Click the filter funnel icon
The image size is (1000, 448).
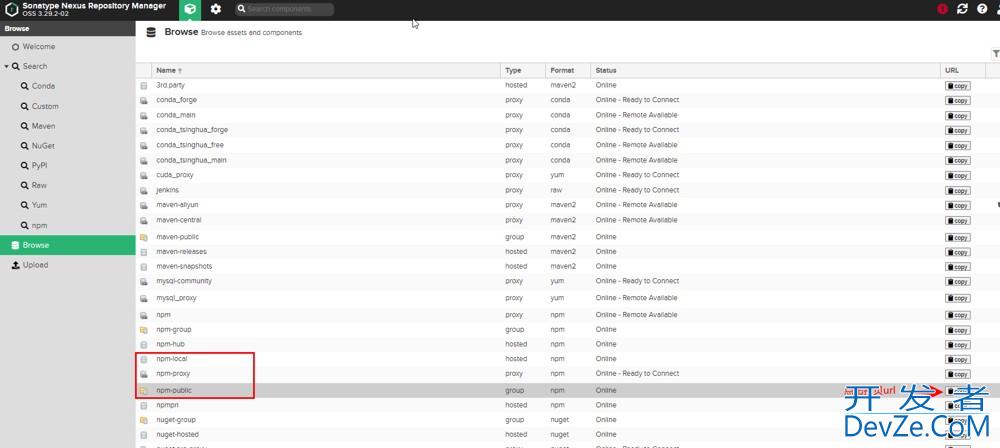(x=996, y=54)
